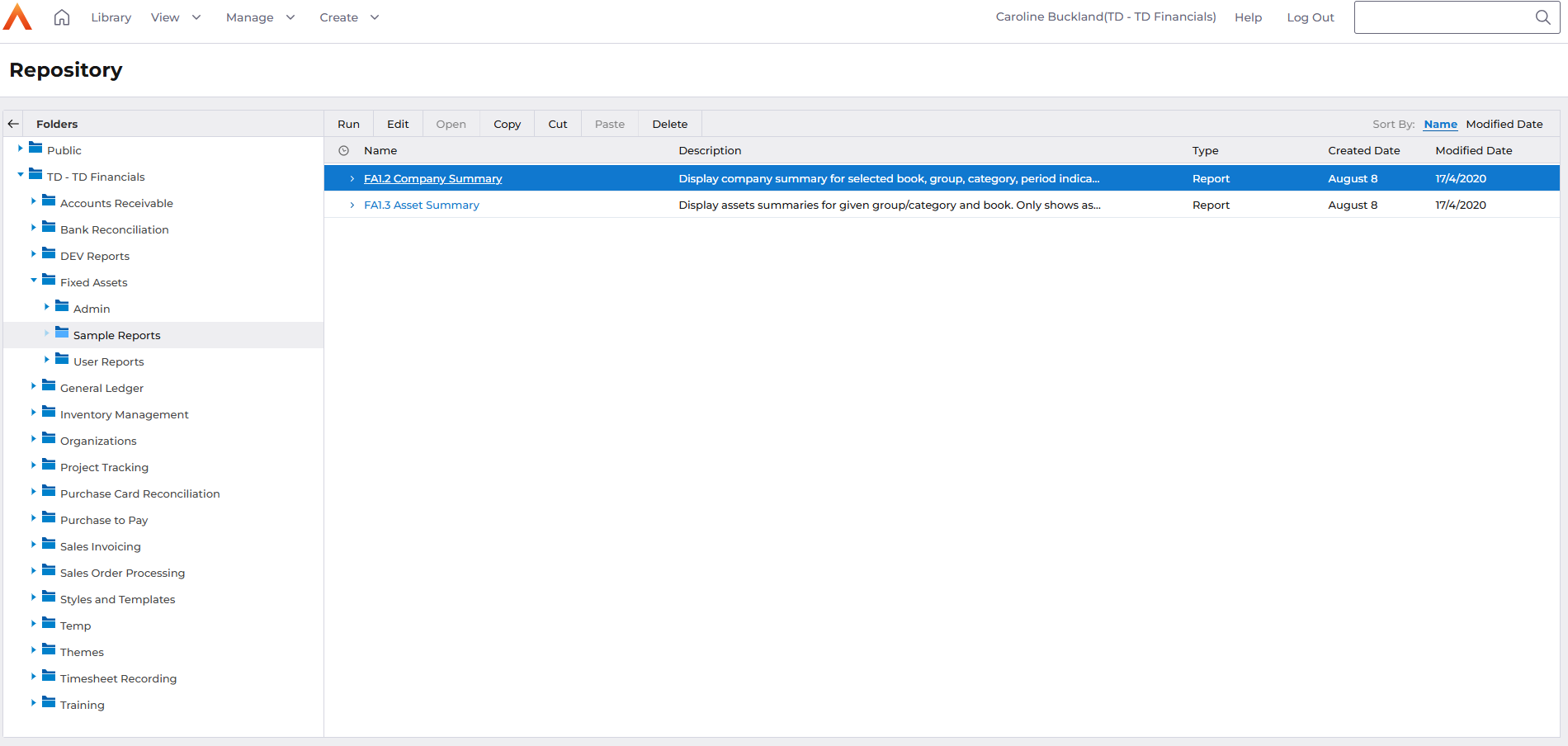
Task: Open the Create dropdown menu
Action: tap(349, 17)
